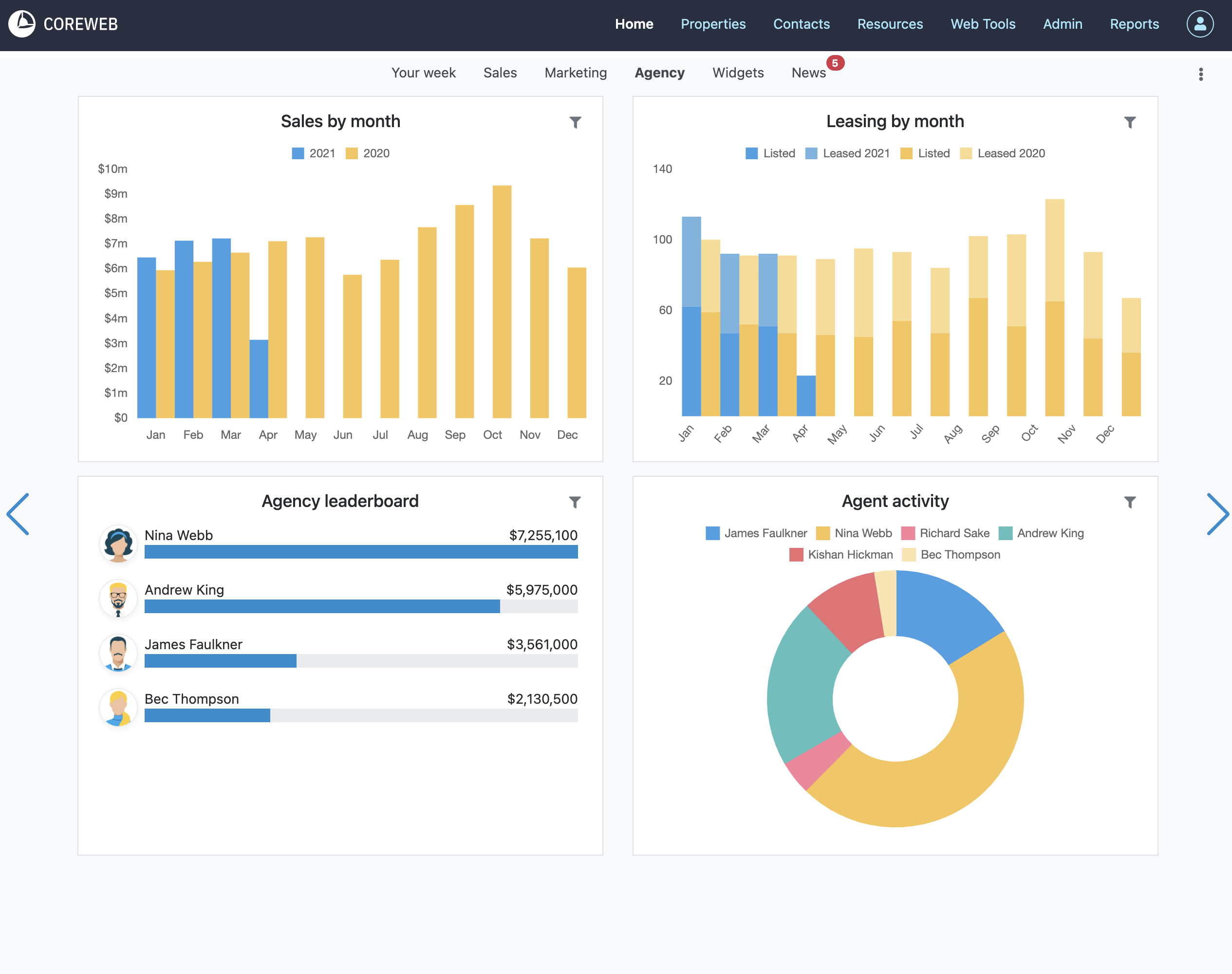Toggle the 2020 series in Sales legend
The image size is (1232, 974).
tap(368, 153)
